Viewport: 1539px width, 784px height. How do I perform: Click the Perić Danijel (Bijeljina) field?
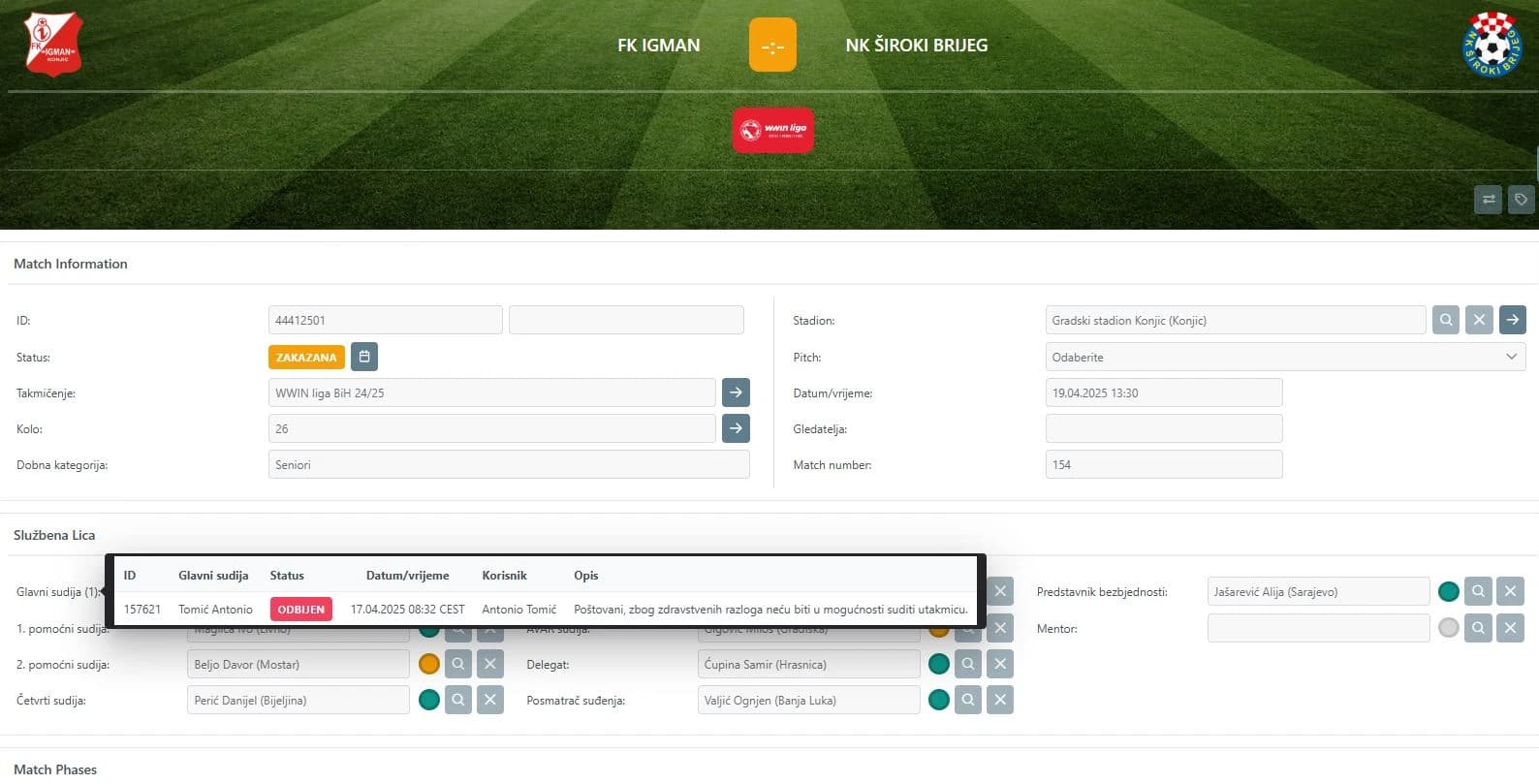[298, 700]
